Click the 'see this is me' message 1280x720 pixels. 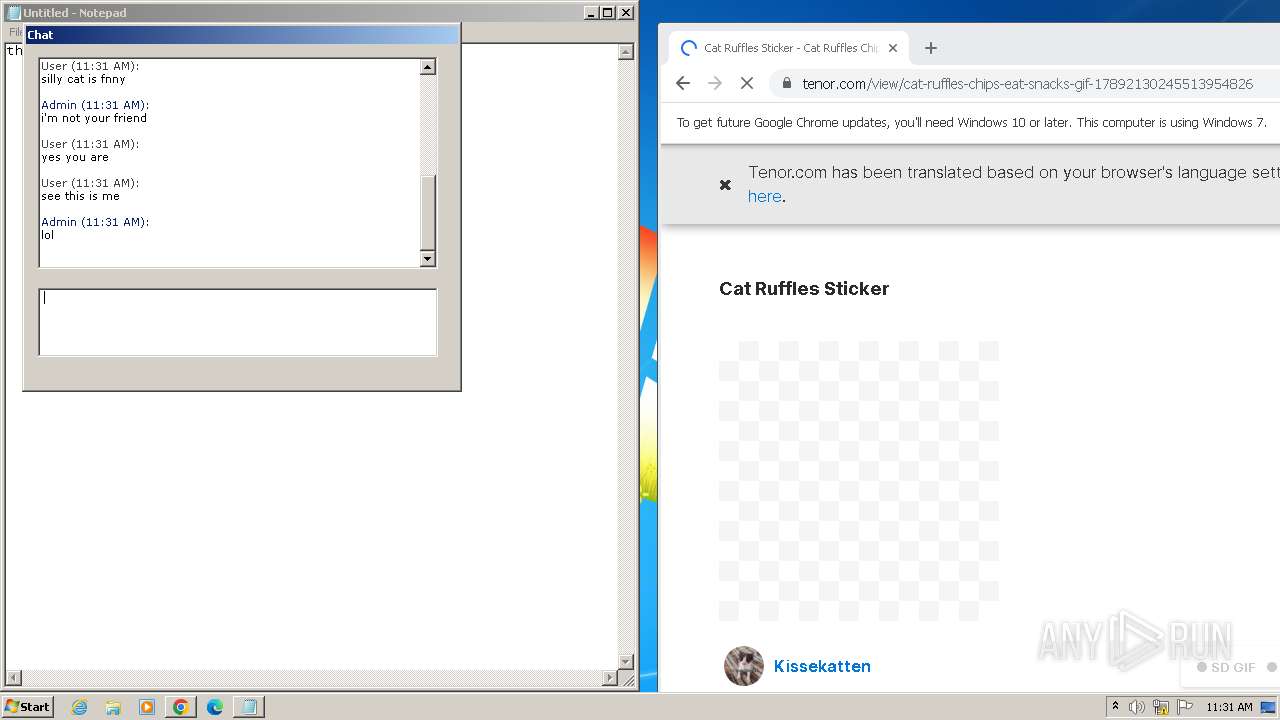pos(80,196)
